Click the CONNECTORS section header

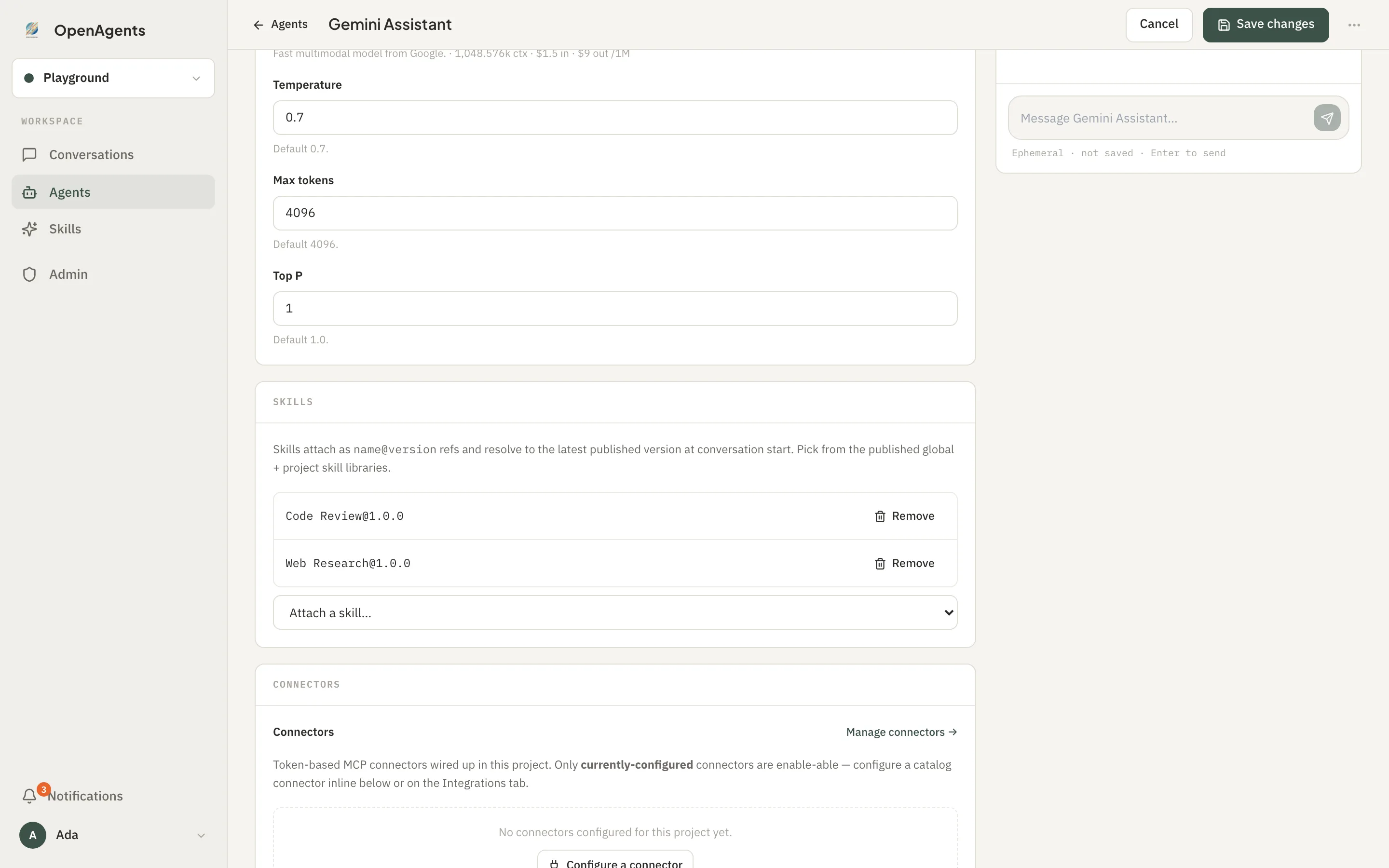[307, 684]
